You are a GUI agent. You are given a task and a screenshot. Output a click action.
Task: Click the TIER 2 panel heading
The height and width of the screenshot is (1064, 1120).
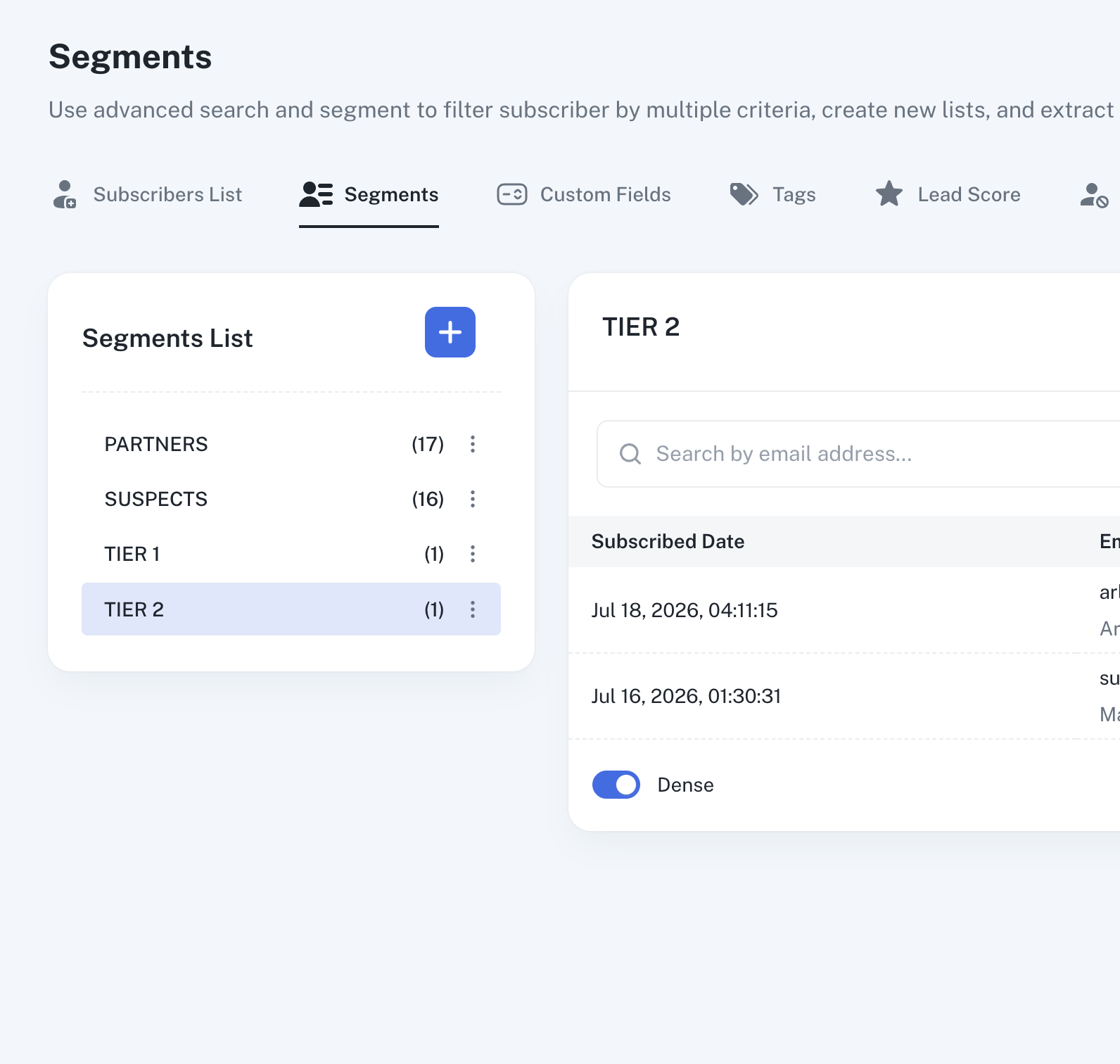click(x=641, y=327)
